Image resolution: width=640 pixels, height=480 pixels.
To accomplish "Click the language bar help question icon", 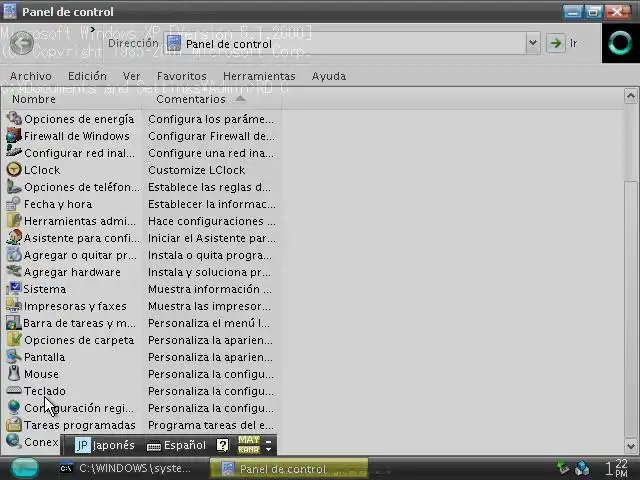I will click(222, 445).
